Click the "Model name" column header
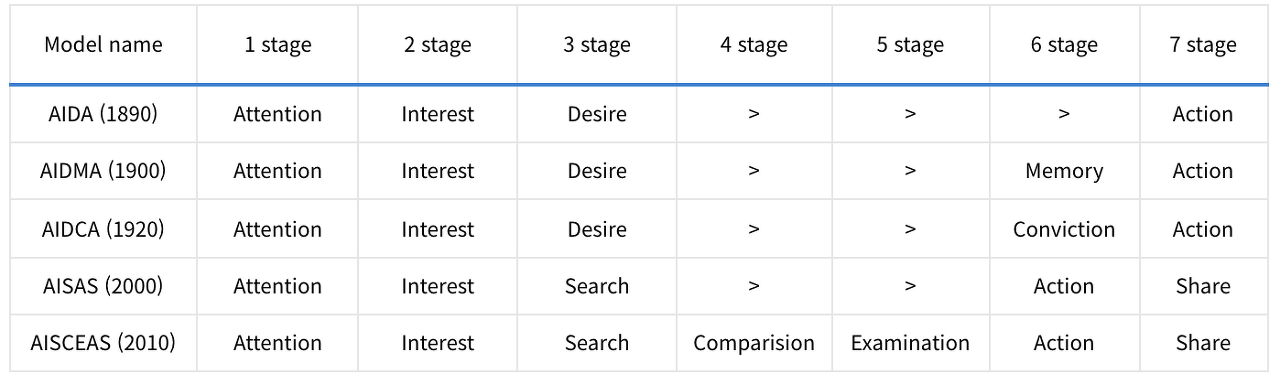Screen dimensions: 1280x385 pos(103,45)
